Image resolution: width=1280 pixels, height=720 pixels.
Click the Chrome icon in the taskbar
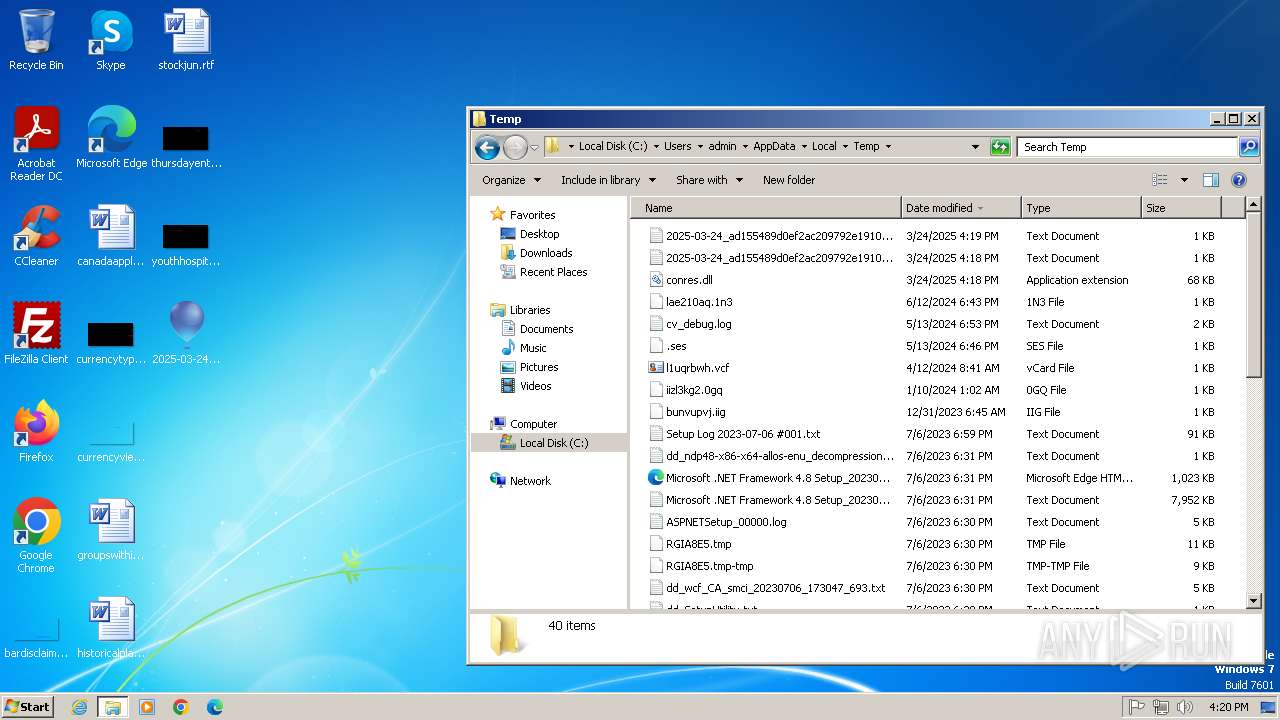[x=181, y=707]
